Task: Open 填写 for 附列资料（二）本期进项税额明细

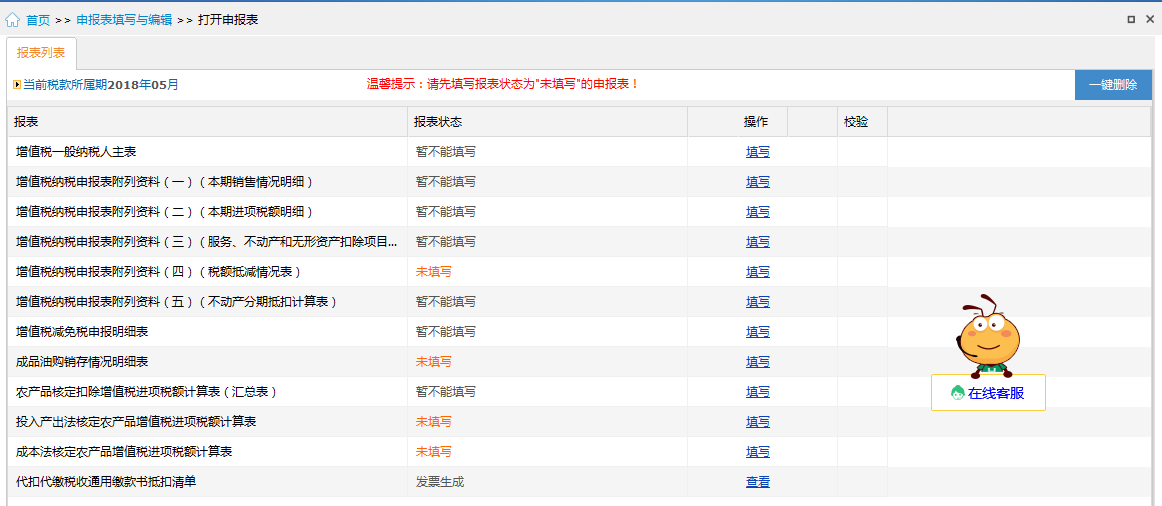Action: pos(757,212)
